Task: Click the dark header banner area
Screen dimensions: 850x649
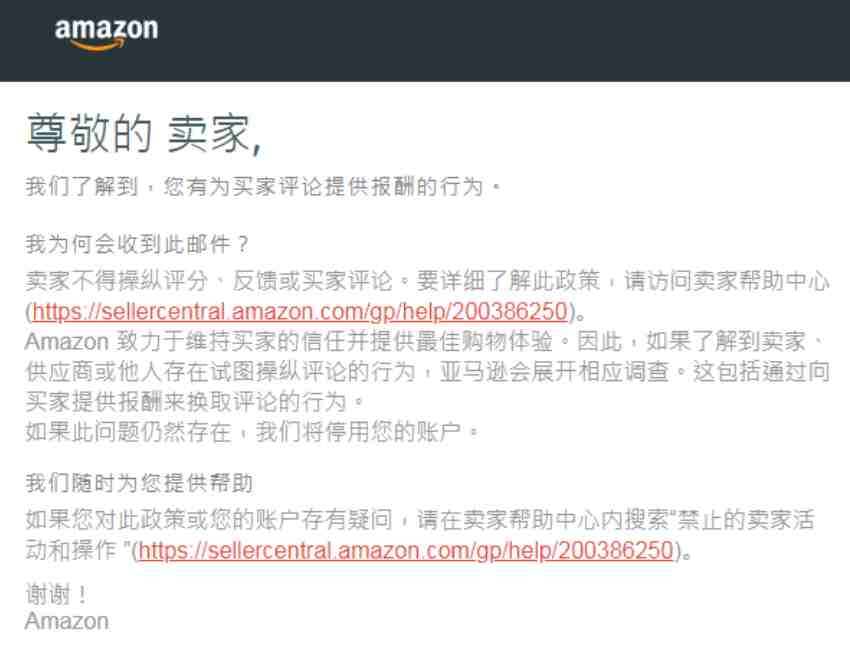Action: [x=425, y=41]
